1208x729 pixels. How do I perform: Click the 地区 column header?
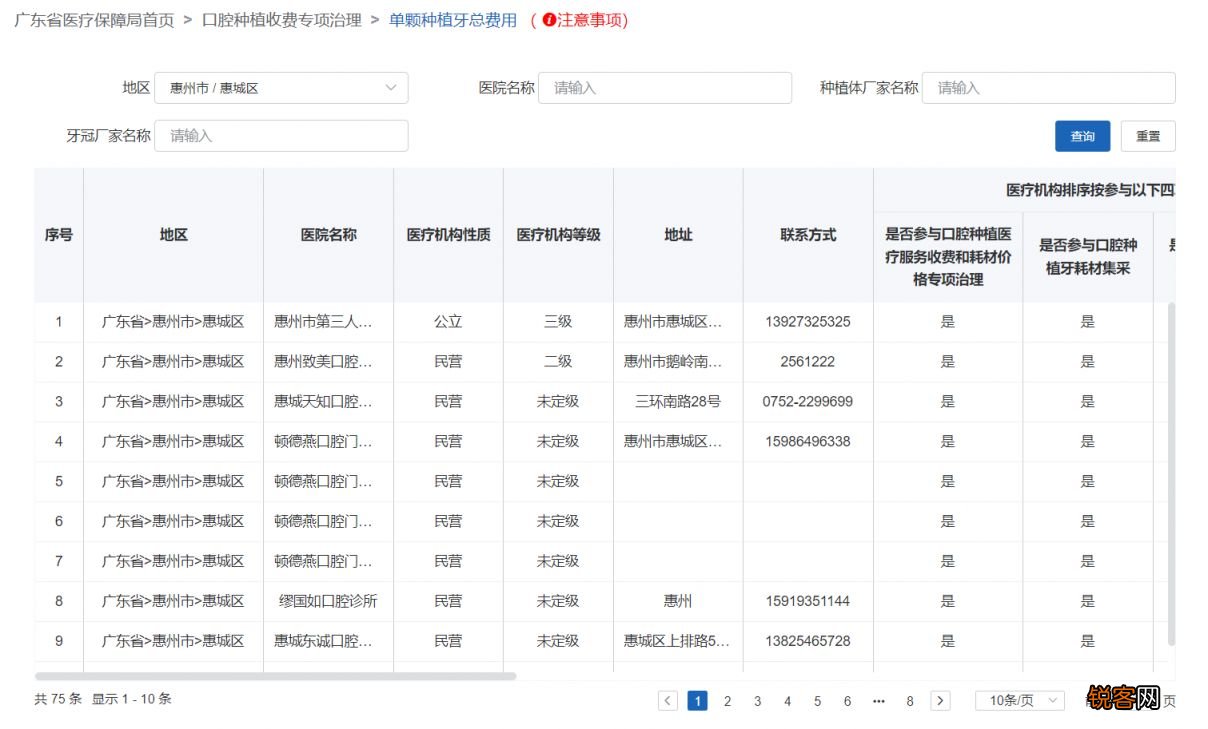click(x=173, y=235)
